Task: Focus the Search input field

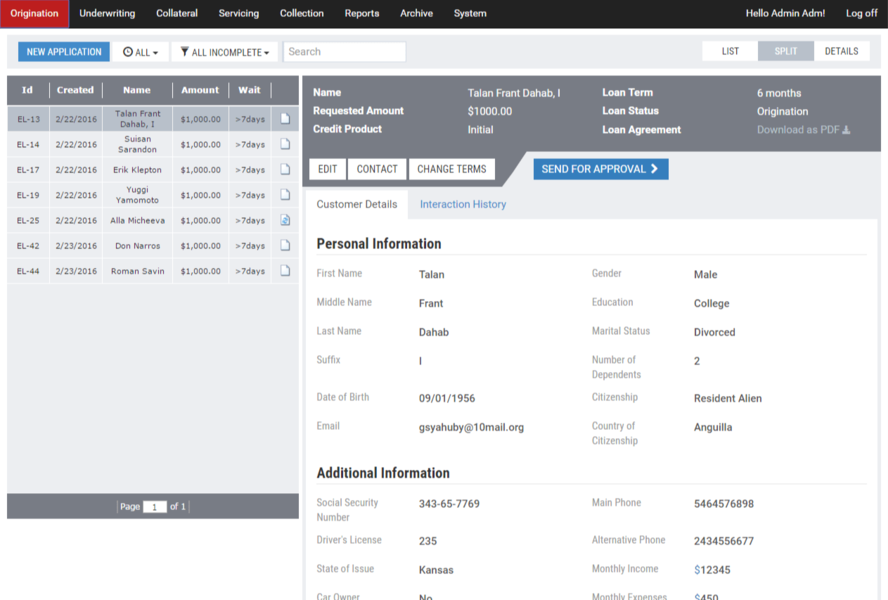Action: [344, 52]
